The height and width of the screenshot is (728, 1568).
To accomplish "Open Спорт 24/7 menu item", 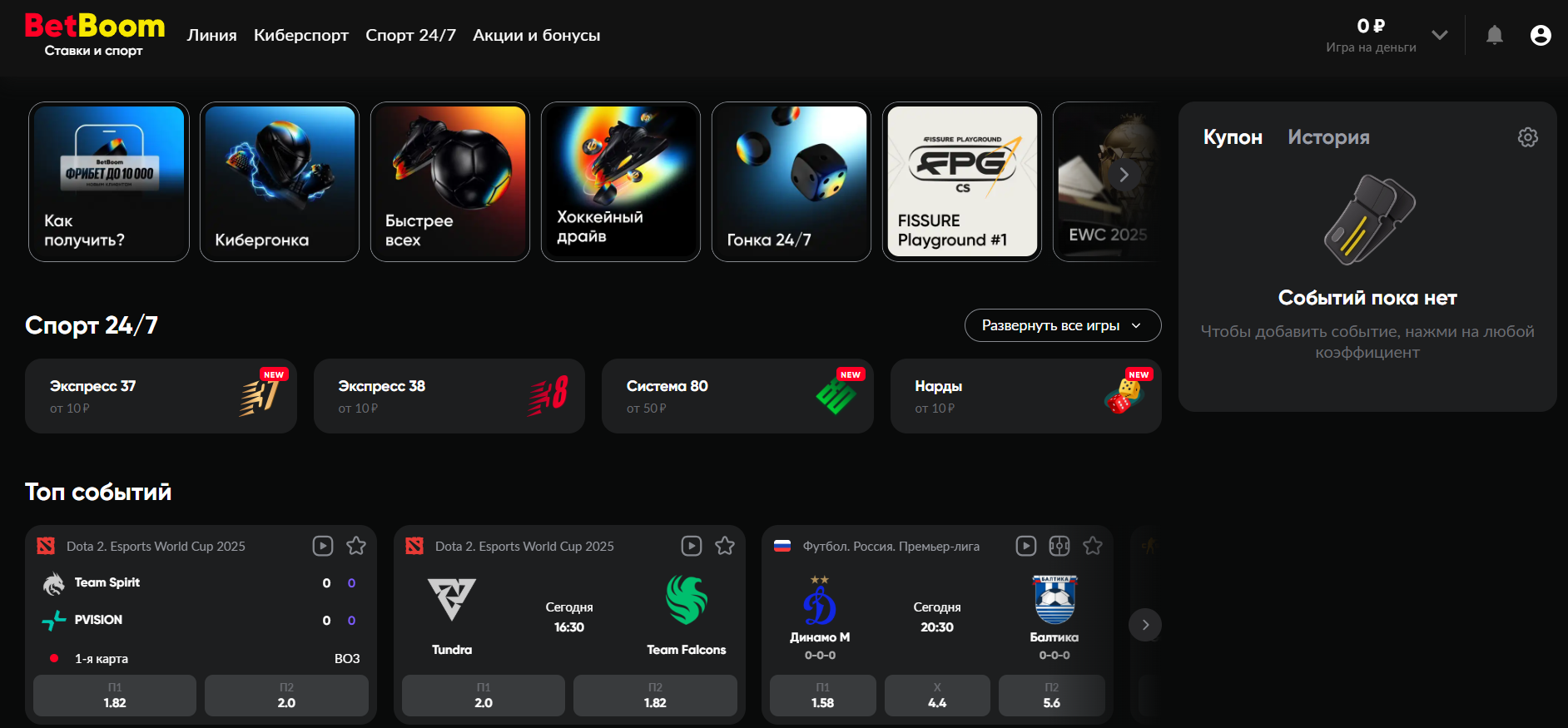I will click(410, 35).
